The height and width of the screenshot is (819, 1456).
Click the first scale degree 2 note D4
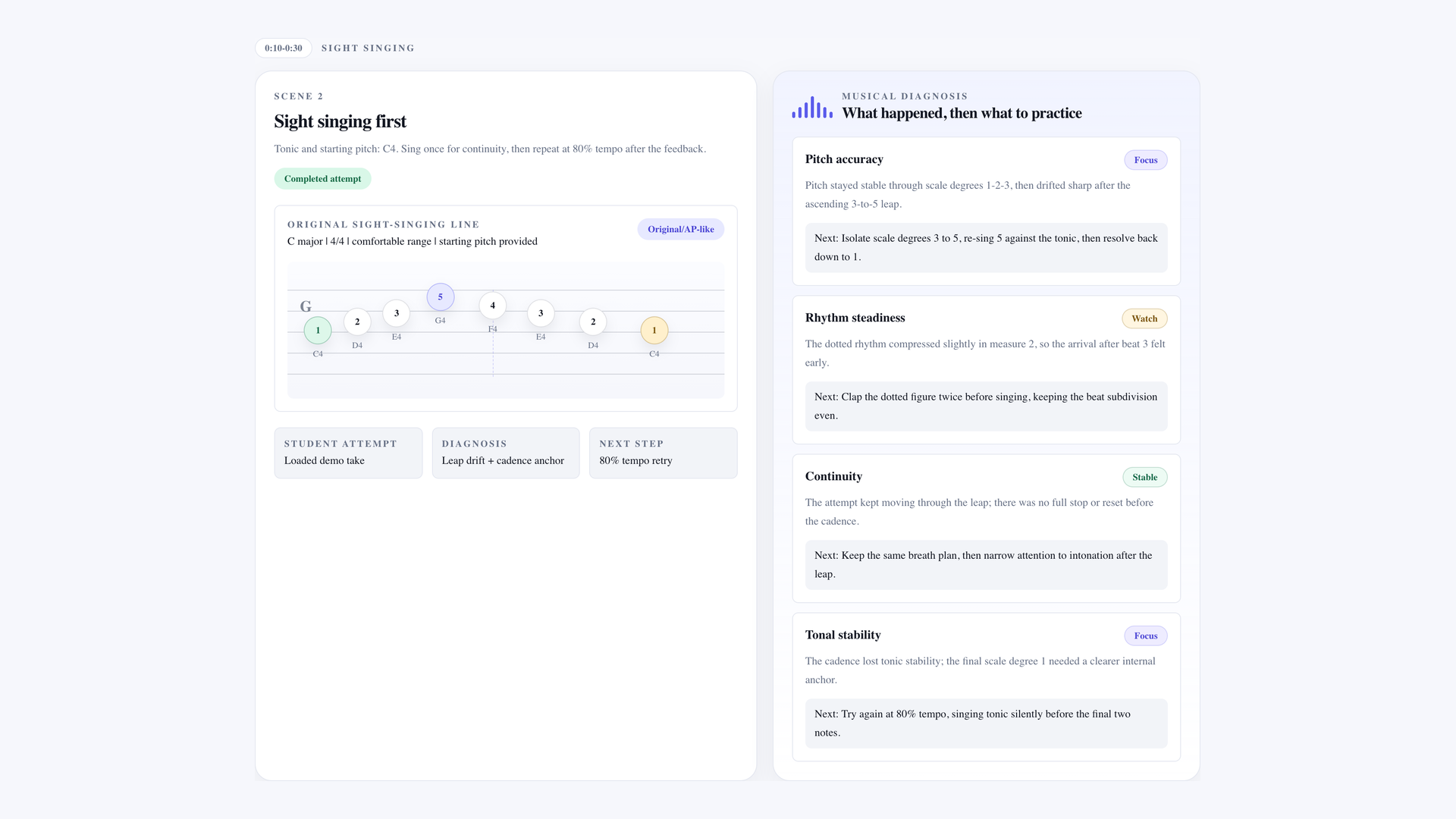coord(357,322)
